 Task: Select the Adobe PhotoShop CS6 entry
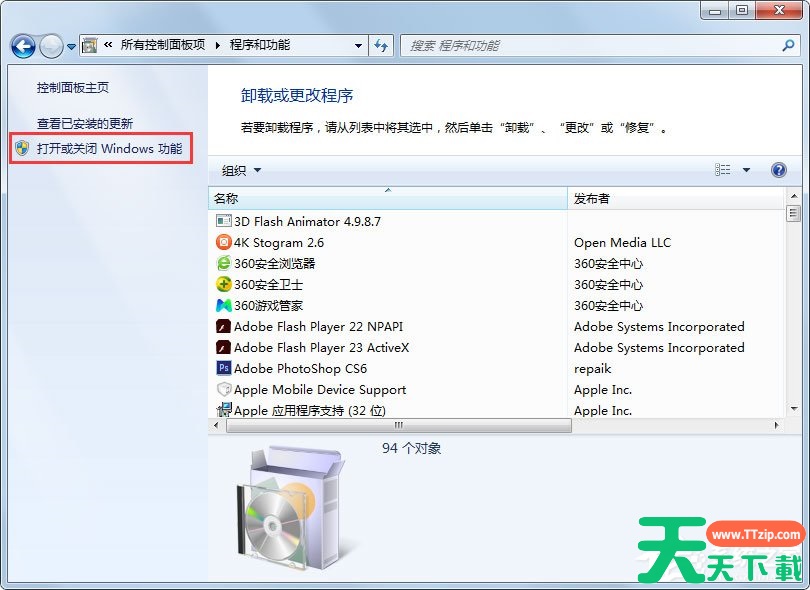click(x=300, y=368)
